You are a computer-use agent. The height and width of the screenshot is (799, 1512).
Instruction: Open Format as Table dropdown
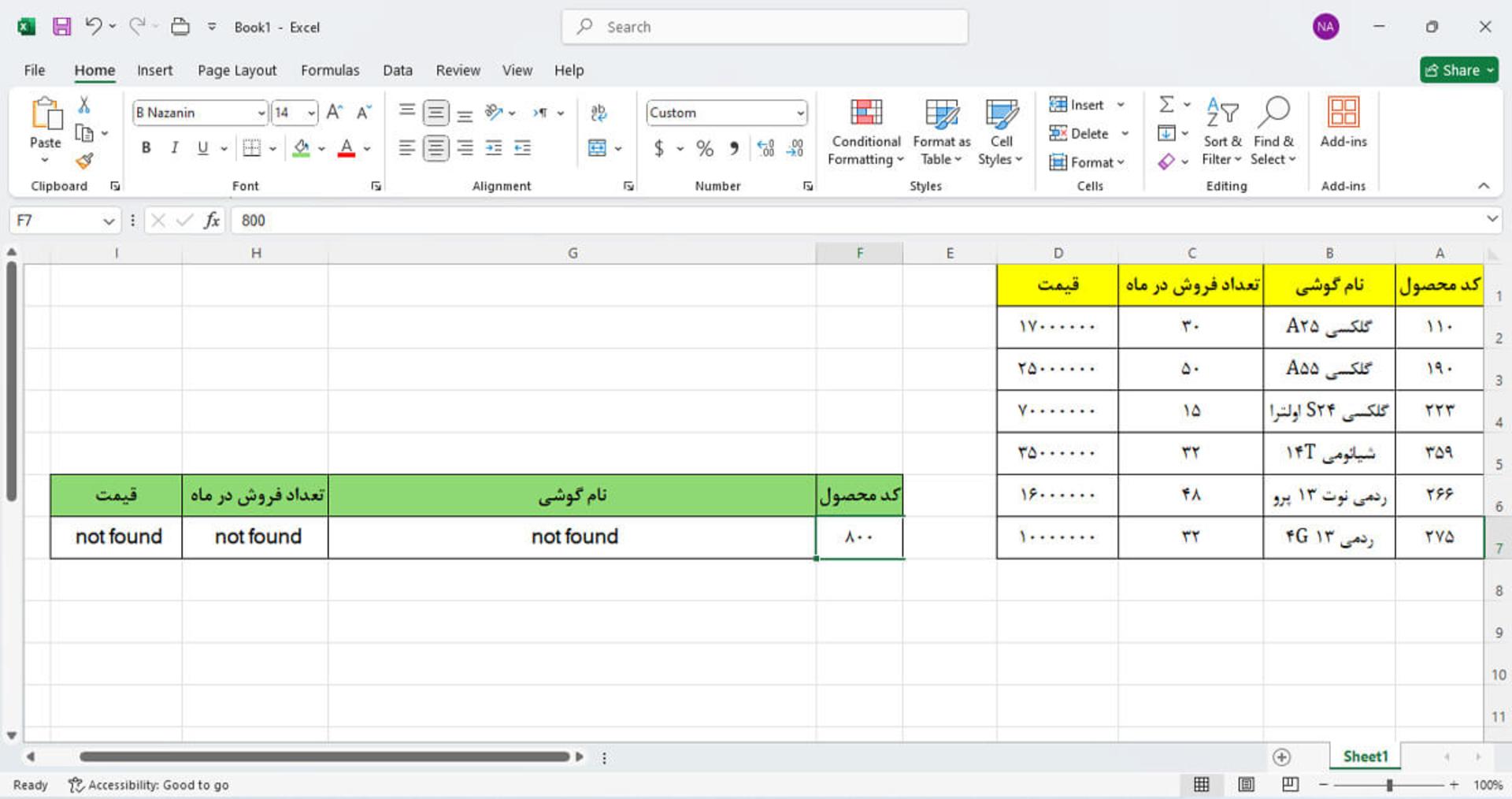point(941,132)
